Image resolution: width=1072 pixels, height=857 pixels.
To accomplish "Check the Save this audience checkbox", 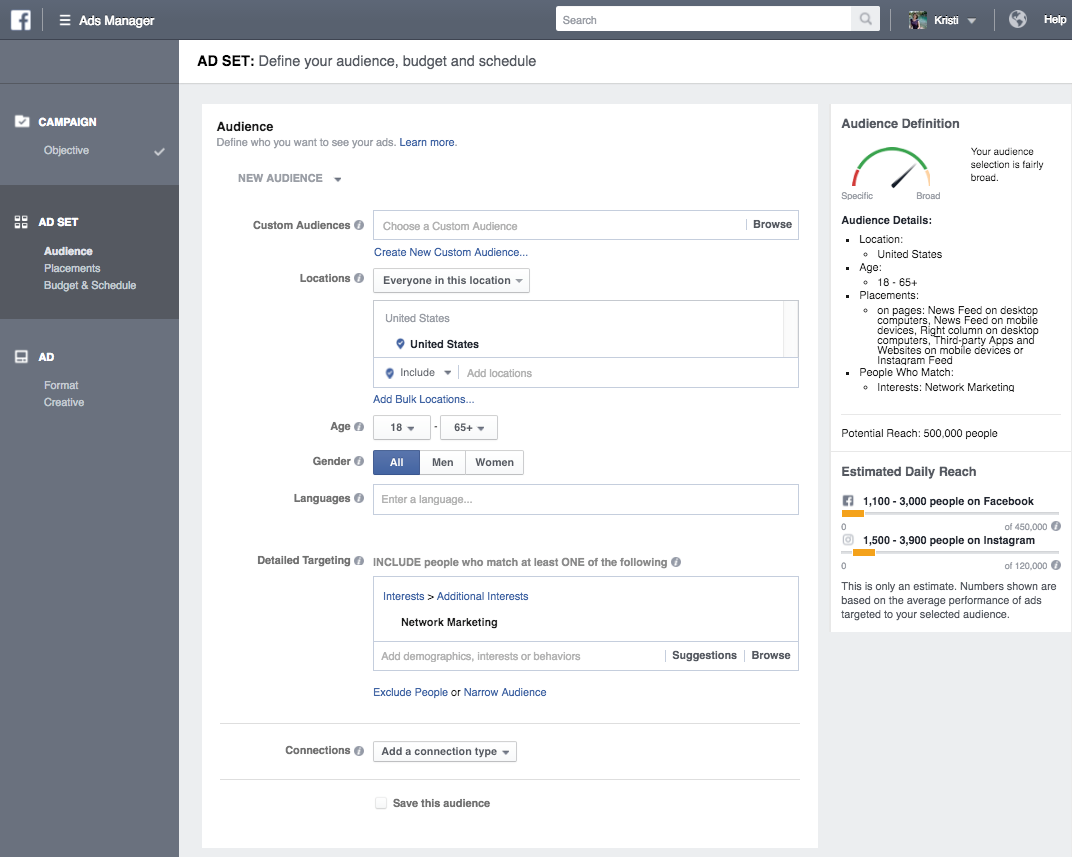I will 381,803.
